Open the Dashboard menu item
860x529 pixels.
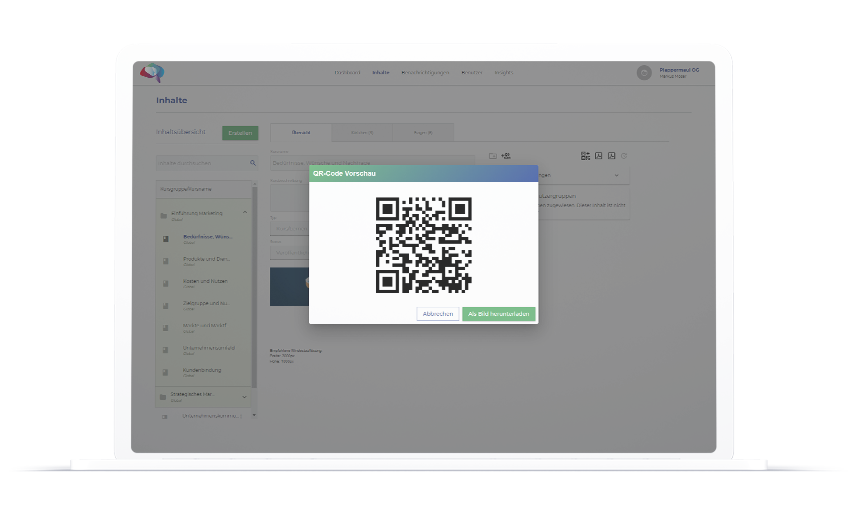[x=347, y=72]
